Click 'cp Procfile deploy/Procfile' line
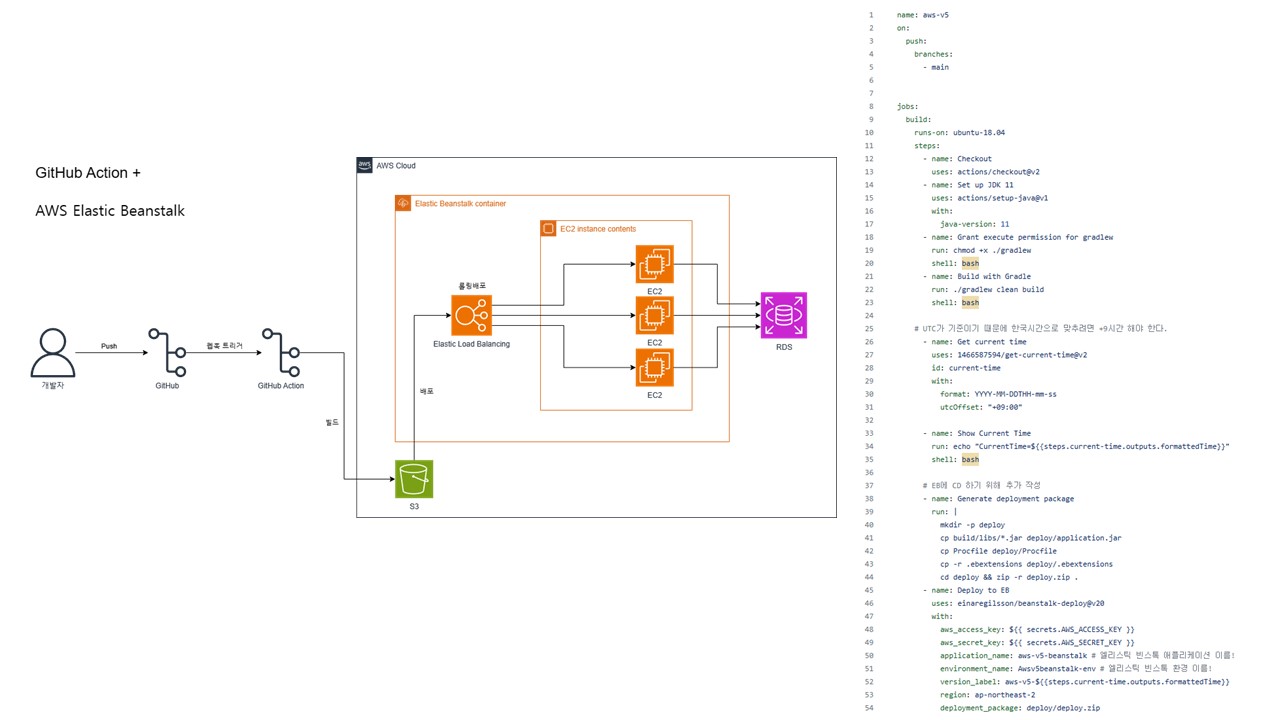 pyautogui.click(x=998, y=551)
